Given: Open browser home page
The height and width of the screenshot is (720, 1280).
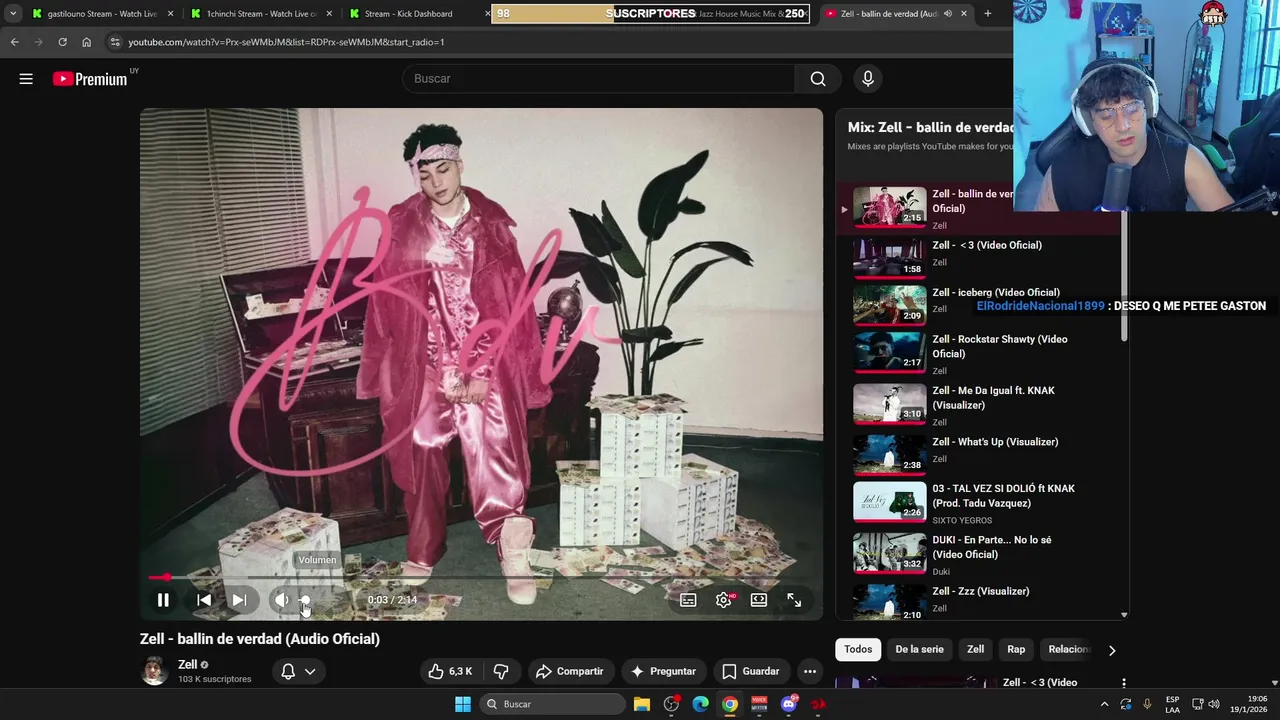Looking at the screenshot, I should point(86,42).
